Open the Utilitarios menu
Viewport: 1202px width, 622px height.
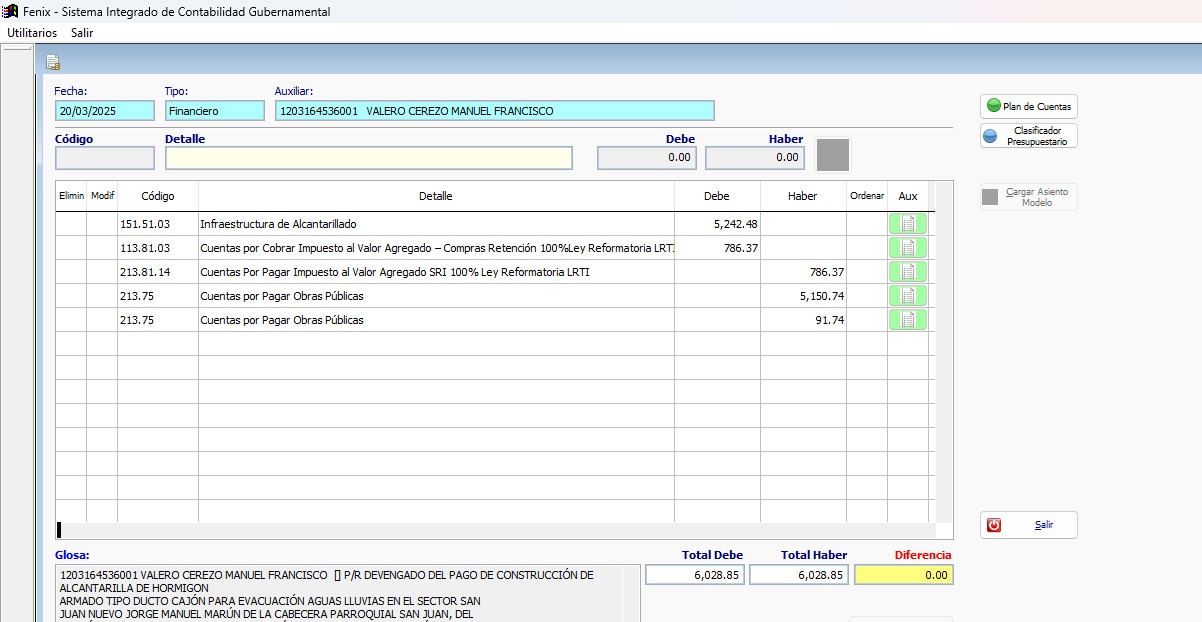tap(32, 33)
